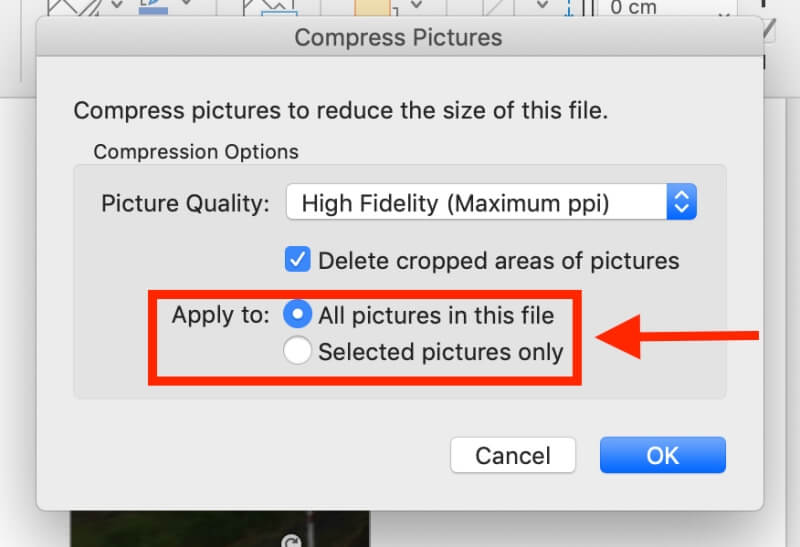
Task: Click the beige square icon in the toolbar
Action: click(x=373, y=7)
